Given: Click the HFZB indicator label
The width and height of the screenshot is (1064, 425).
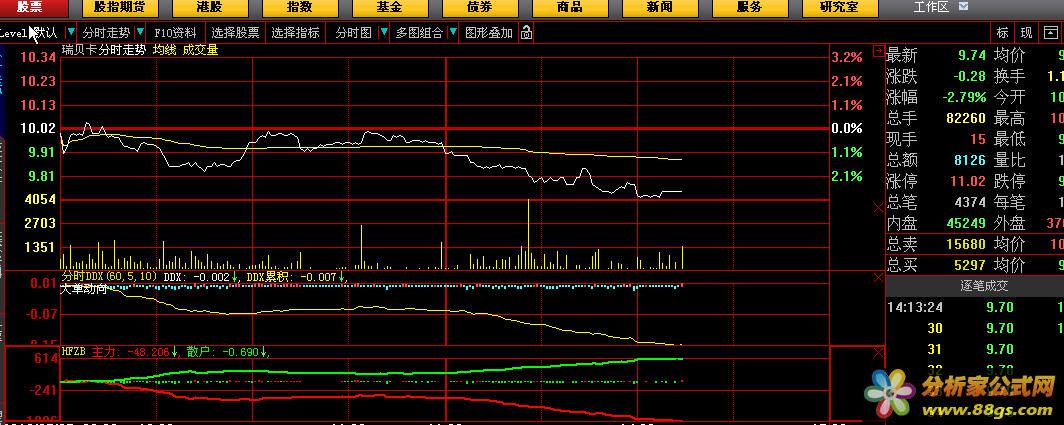Looking at the screenshot, I should 73,352.
